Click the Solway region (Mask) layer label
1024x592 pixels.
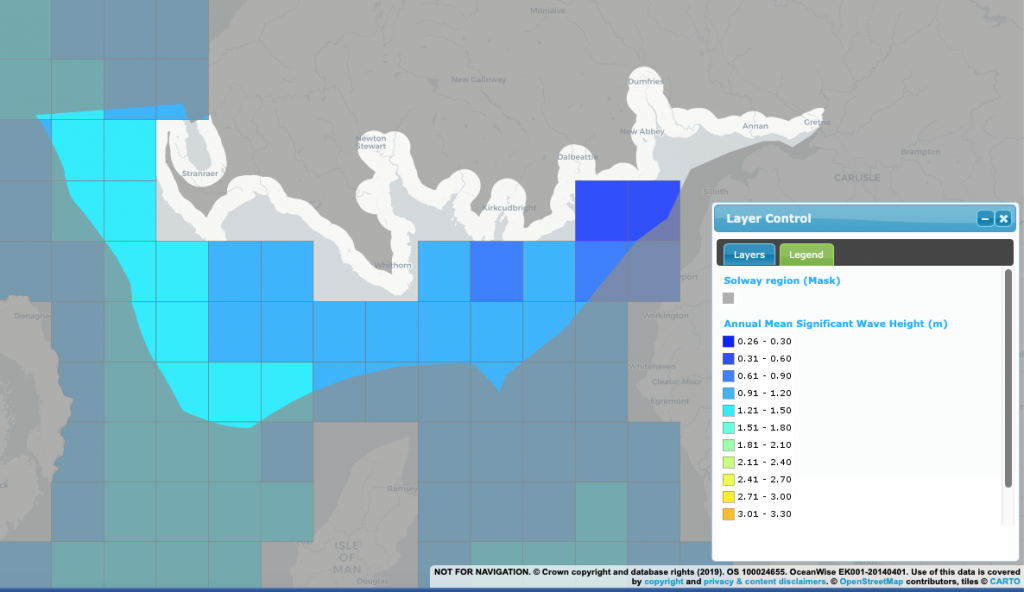(782, 280)
